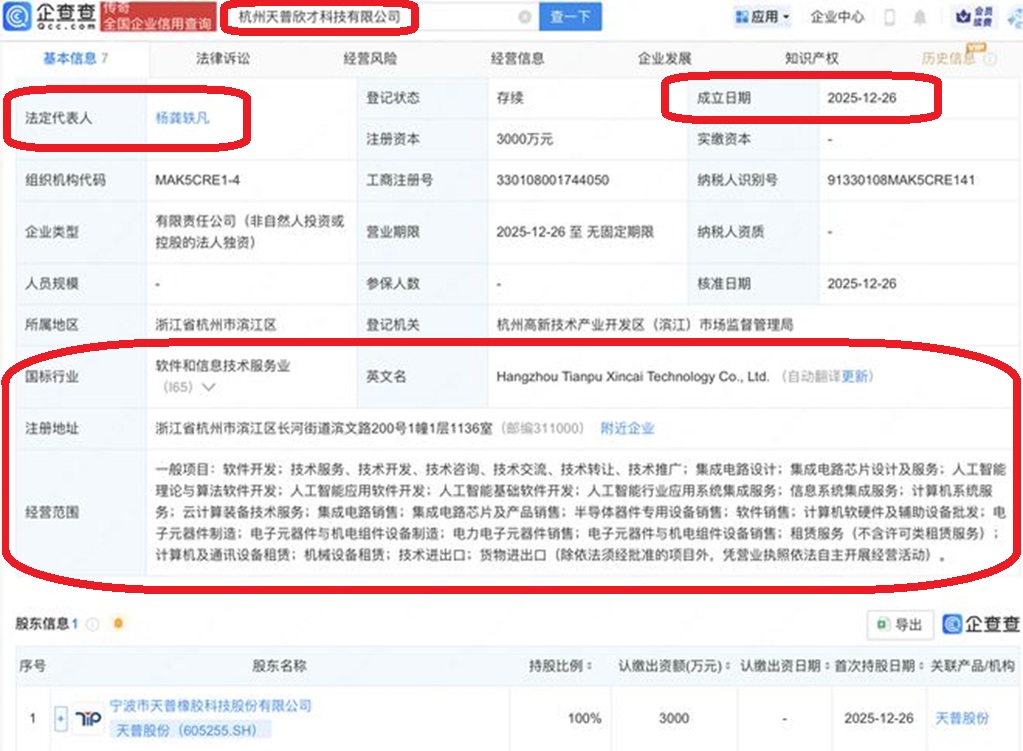
Task: Open the 应用 dropdown menu
Action: click(x=762, y=17)
